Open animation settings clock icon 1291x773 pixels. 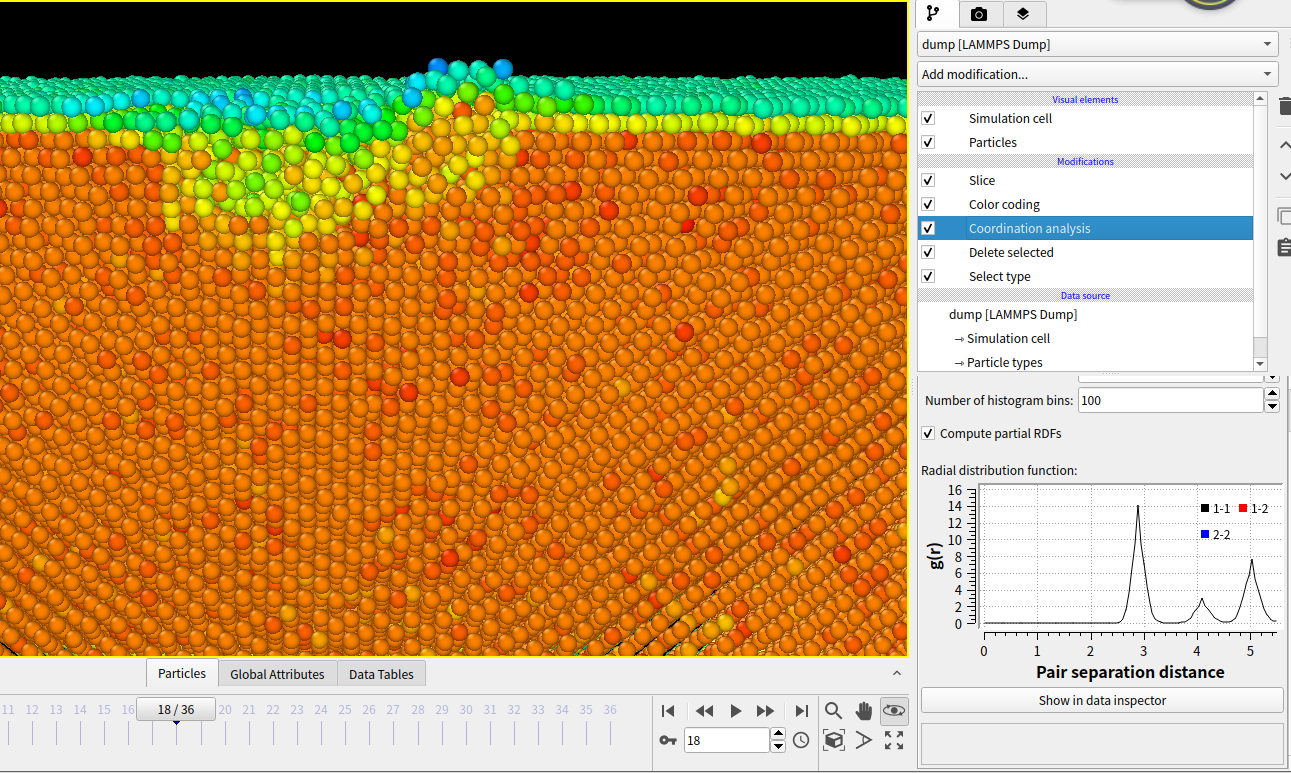(801, 740)
